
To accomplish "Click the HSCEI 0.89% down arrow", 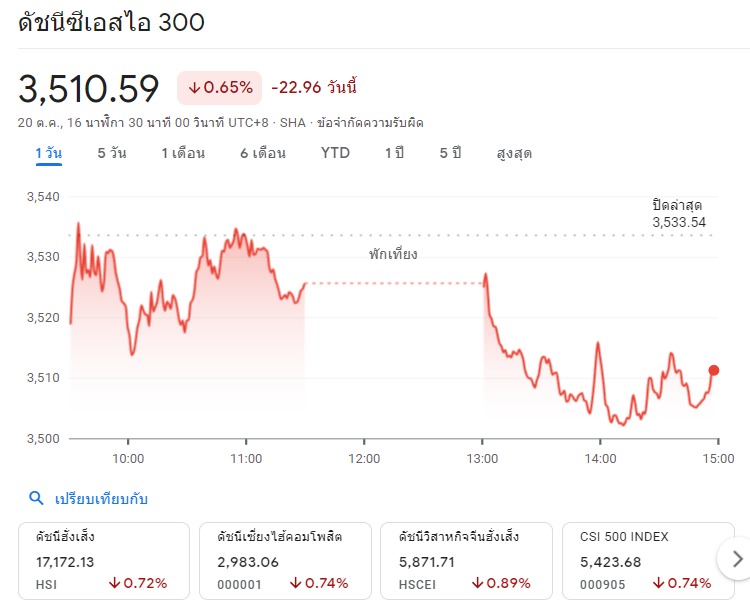I will point(477,583).
